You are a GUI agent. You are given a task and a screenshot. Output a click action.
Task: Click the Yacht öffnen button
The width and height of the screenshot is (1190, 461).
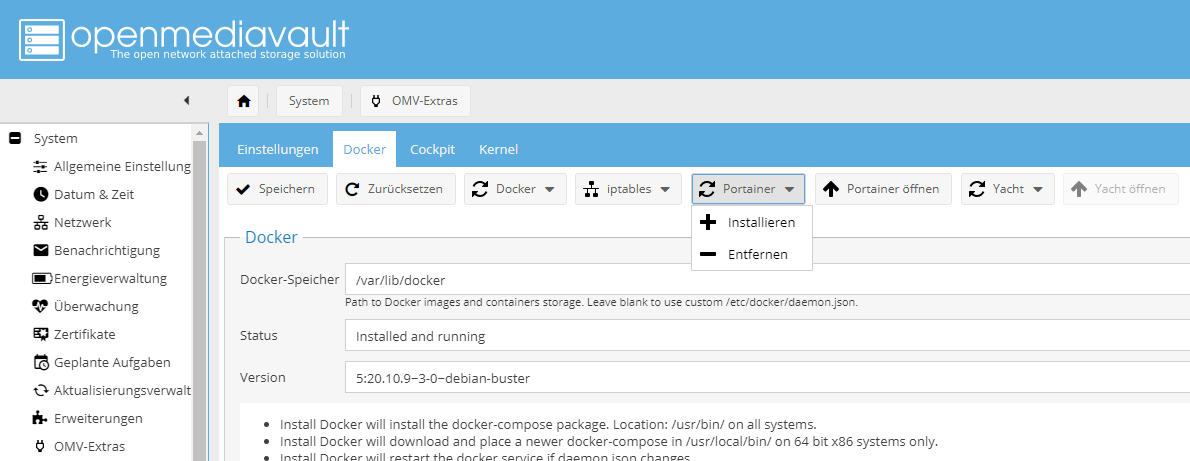tap(1120, 189)
